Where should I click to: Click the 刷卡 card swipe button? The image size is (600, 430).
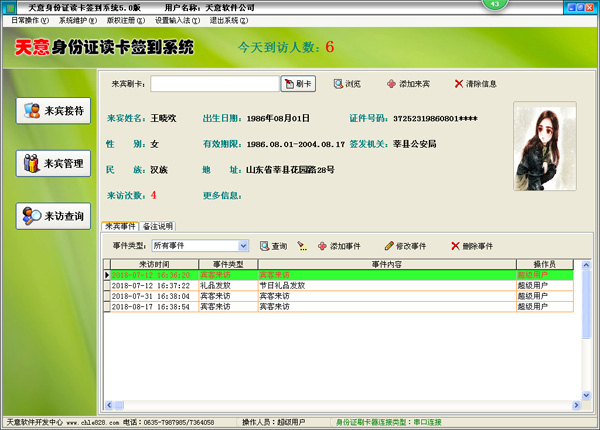(x=298, y=85)
